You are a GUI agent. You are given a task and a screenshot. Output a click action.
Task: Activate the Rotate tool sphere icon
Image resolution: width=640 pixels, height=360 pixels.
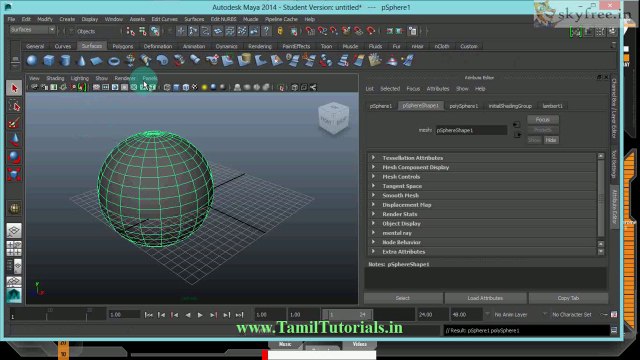click(x=14, y=157)
